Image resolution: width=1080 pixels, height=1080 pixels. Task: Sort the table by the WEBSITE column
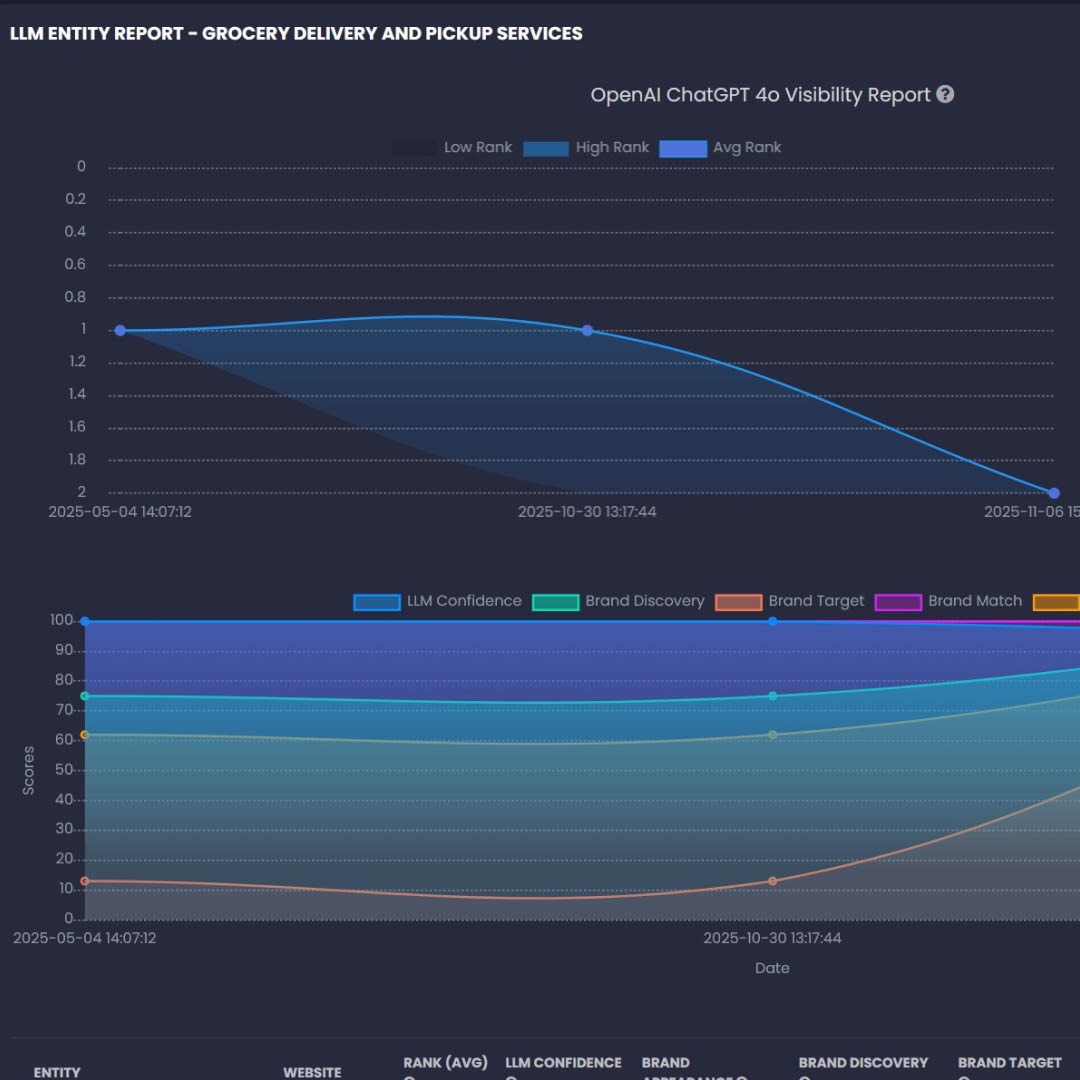[311, 1071]
